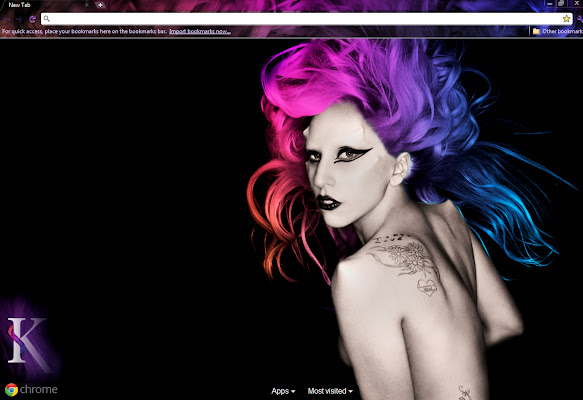Close the New Tab tab

click(87, 5)
